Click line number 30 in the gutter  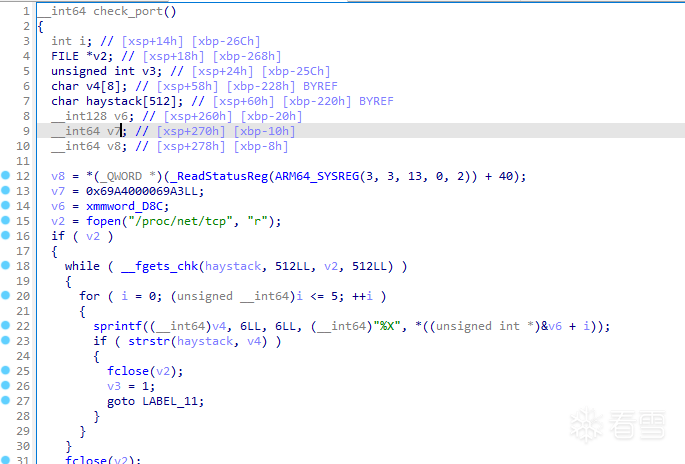(23, 446)
